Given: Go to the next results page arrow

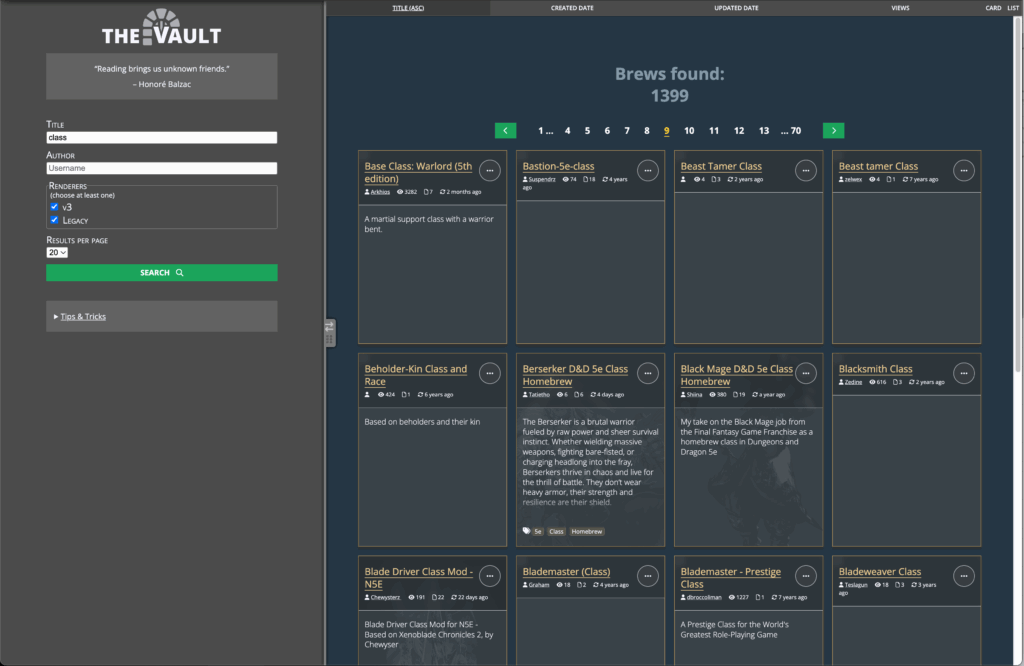Looking at the screenshot, I should click(x=833, y=130).
